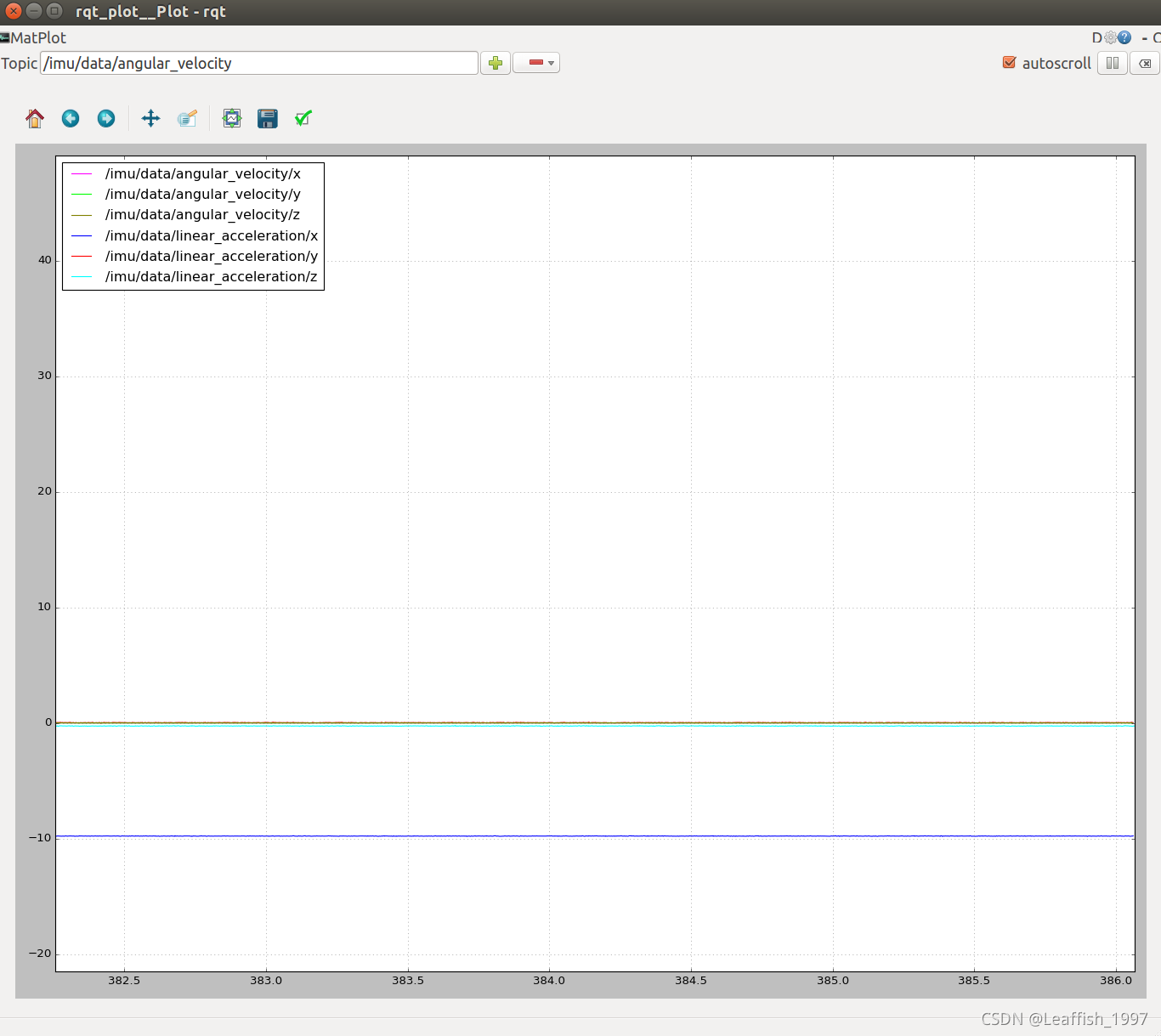Click the Topic input field
The image size is (1161, 1036).
point(259,63)
